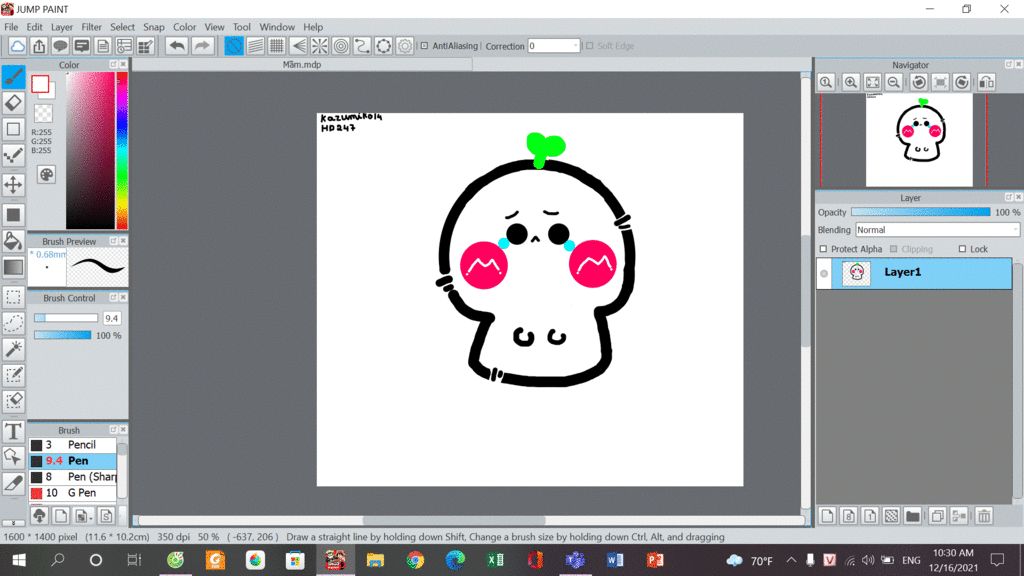This screenshot has height=576, width=1024.
Task: Select the Pen (Sharp) brush
Action: (x=72, y=477)
